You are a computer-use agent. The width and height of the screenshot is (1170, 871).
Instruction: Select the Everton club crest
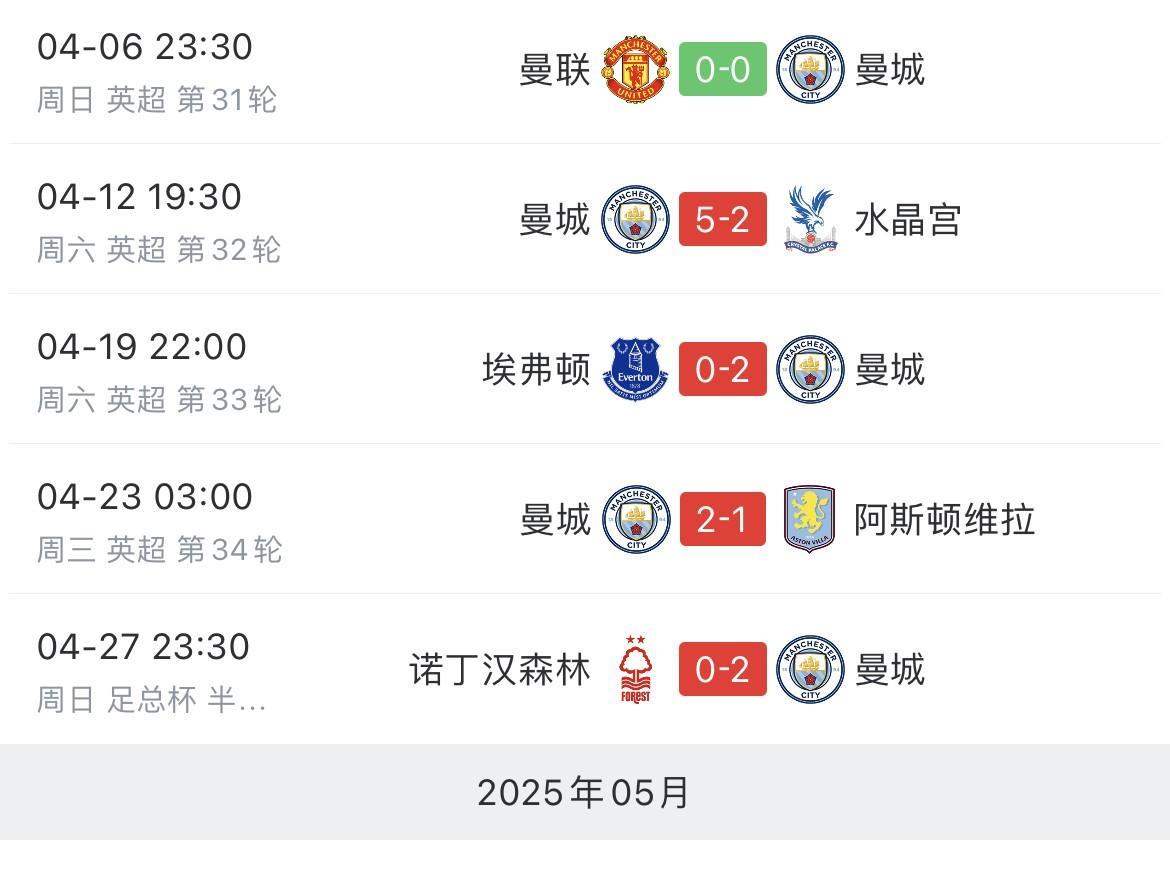click(x=635, y=369)
